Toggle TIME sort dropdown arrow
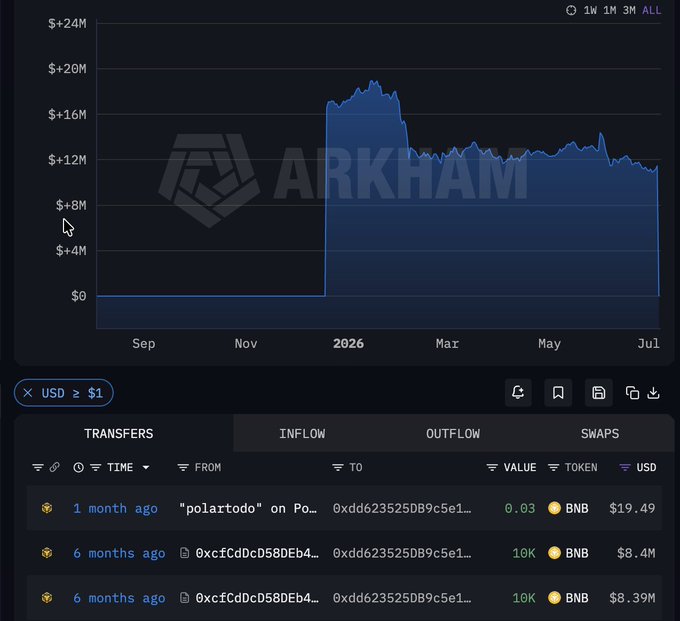Image resolution: width=680 pixels, height=621 pixels. coord(146,467)
